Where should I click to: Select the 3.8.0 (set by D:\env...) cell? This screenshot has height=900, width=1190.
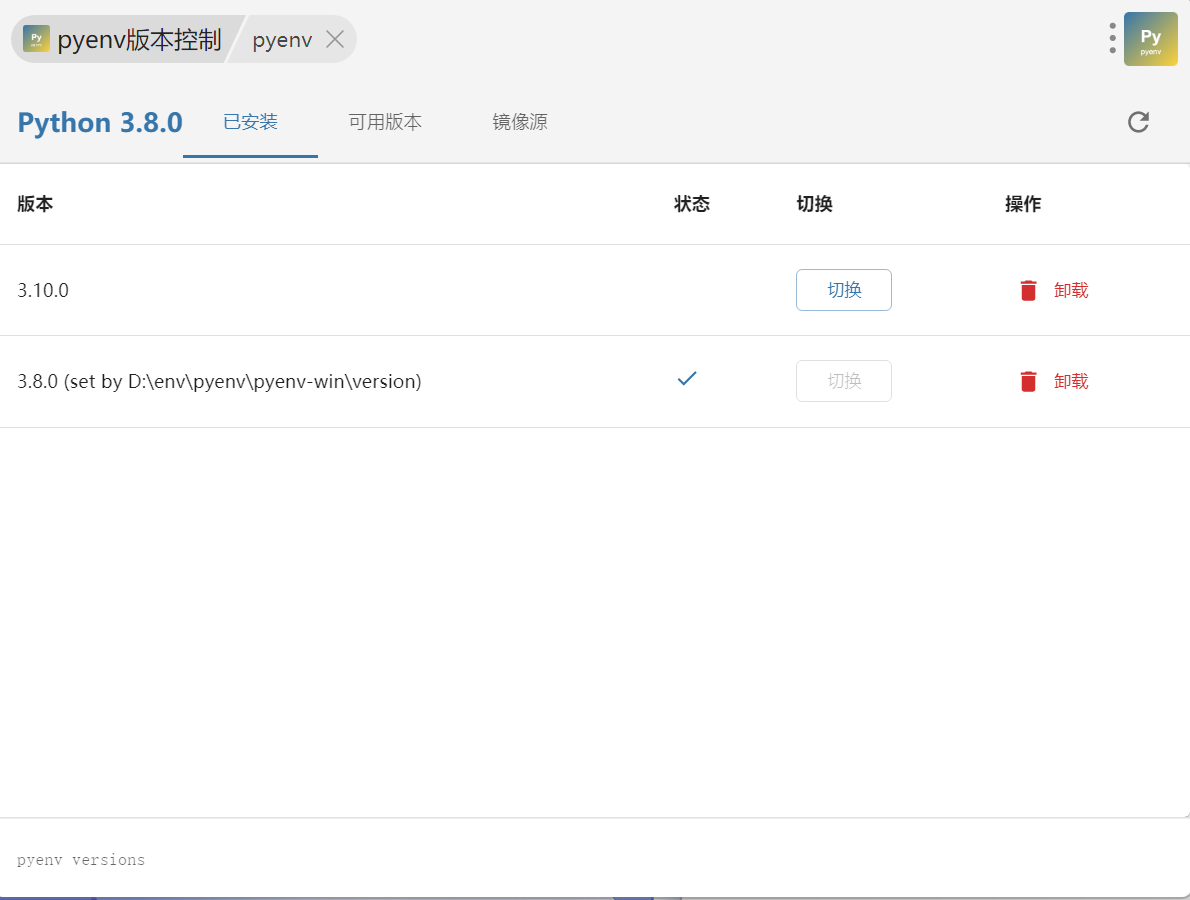pos(219,381)
